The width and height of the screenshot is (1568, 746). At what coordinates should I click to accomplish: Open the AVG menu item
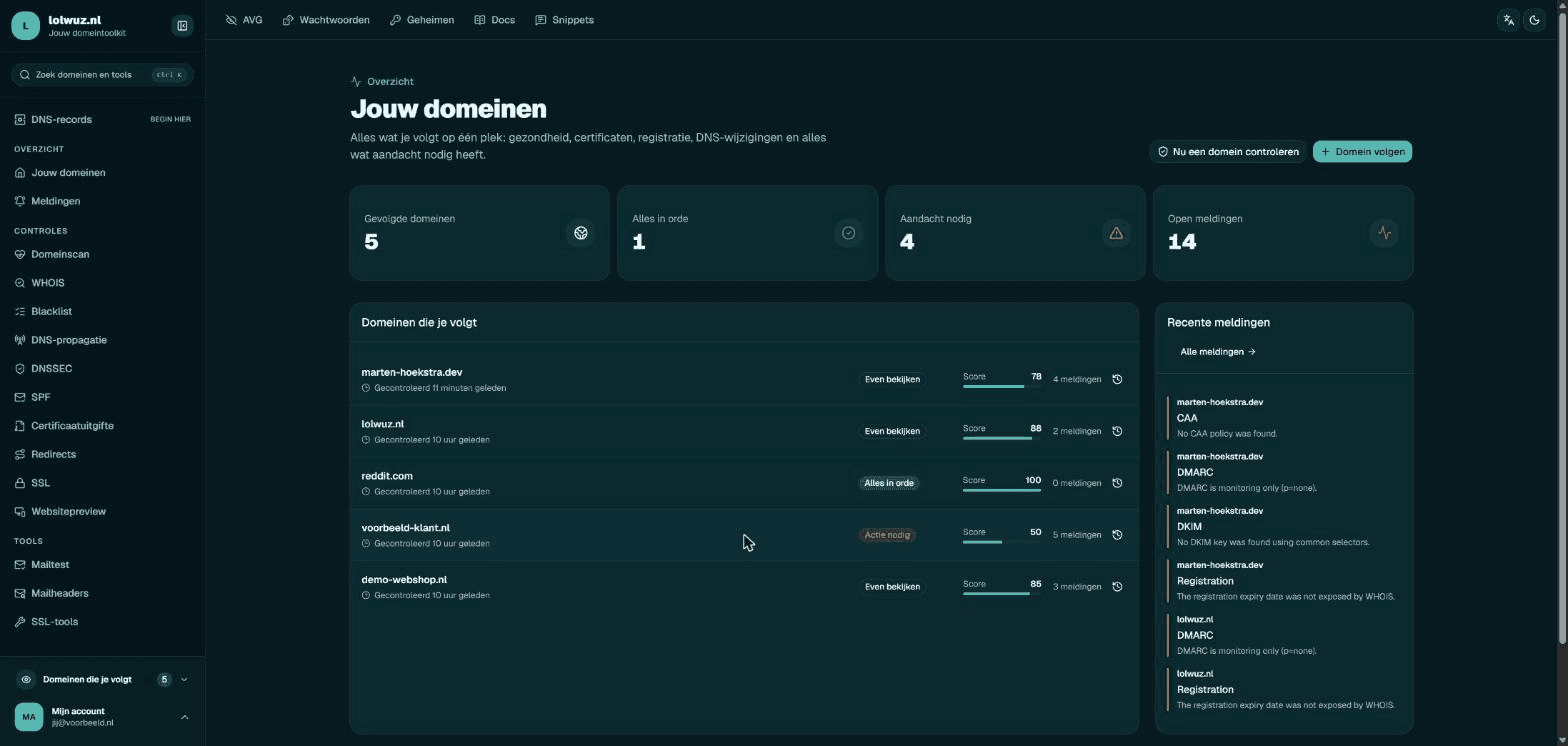244,20
